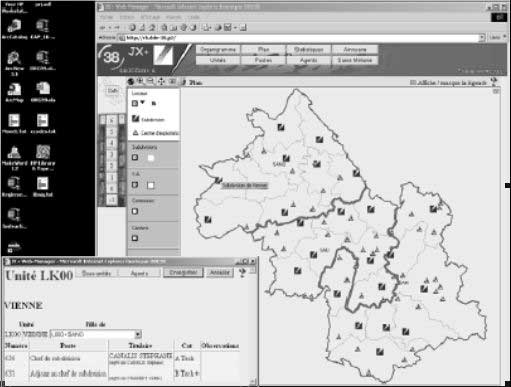The height and width of the screenshot is (387, 511).
Task: Click scroll-down arrow in Unité LK00 window
Action: [x=253, y=381]
